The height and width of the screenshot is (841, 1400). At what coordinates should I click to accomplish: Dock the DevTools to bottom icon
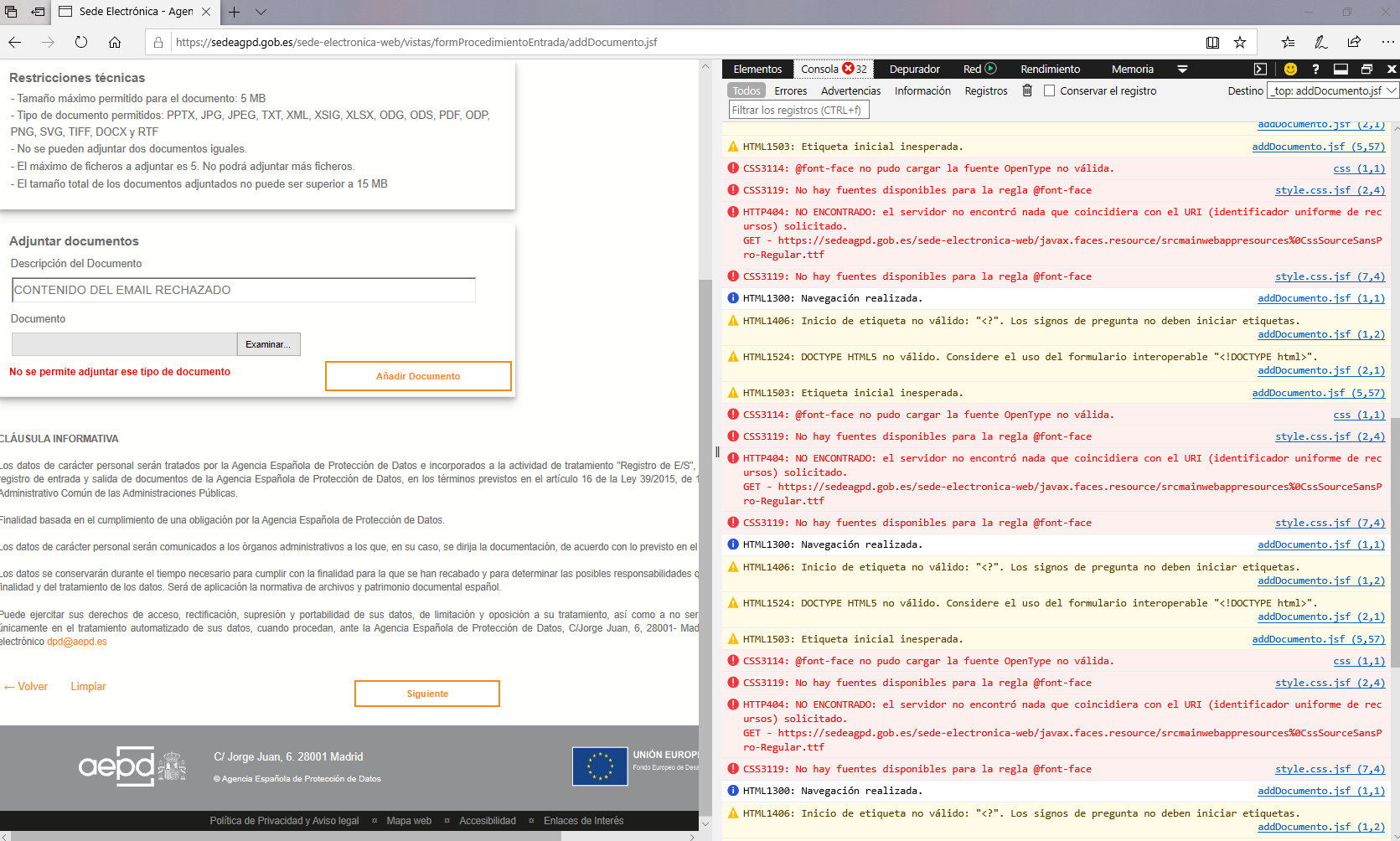click(1341, 69)
